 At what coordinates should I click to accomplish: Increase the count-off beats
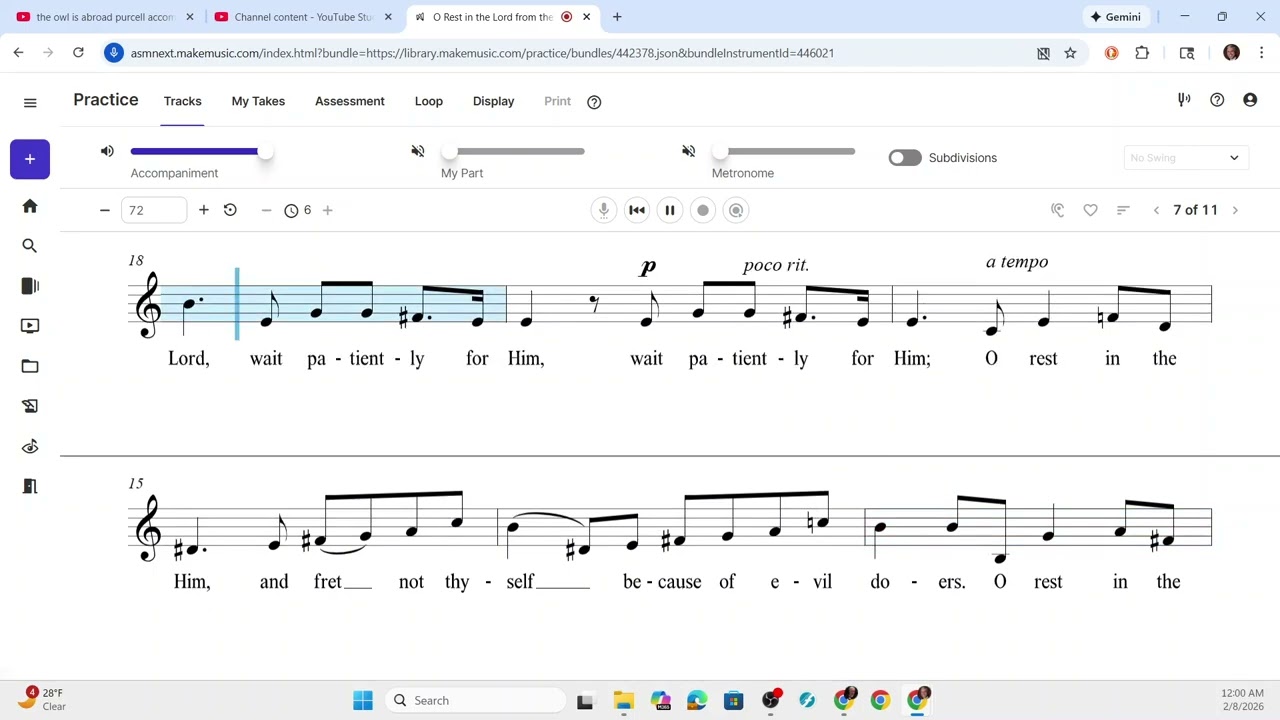[327, 210]
